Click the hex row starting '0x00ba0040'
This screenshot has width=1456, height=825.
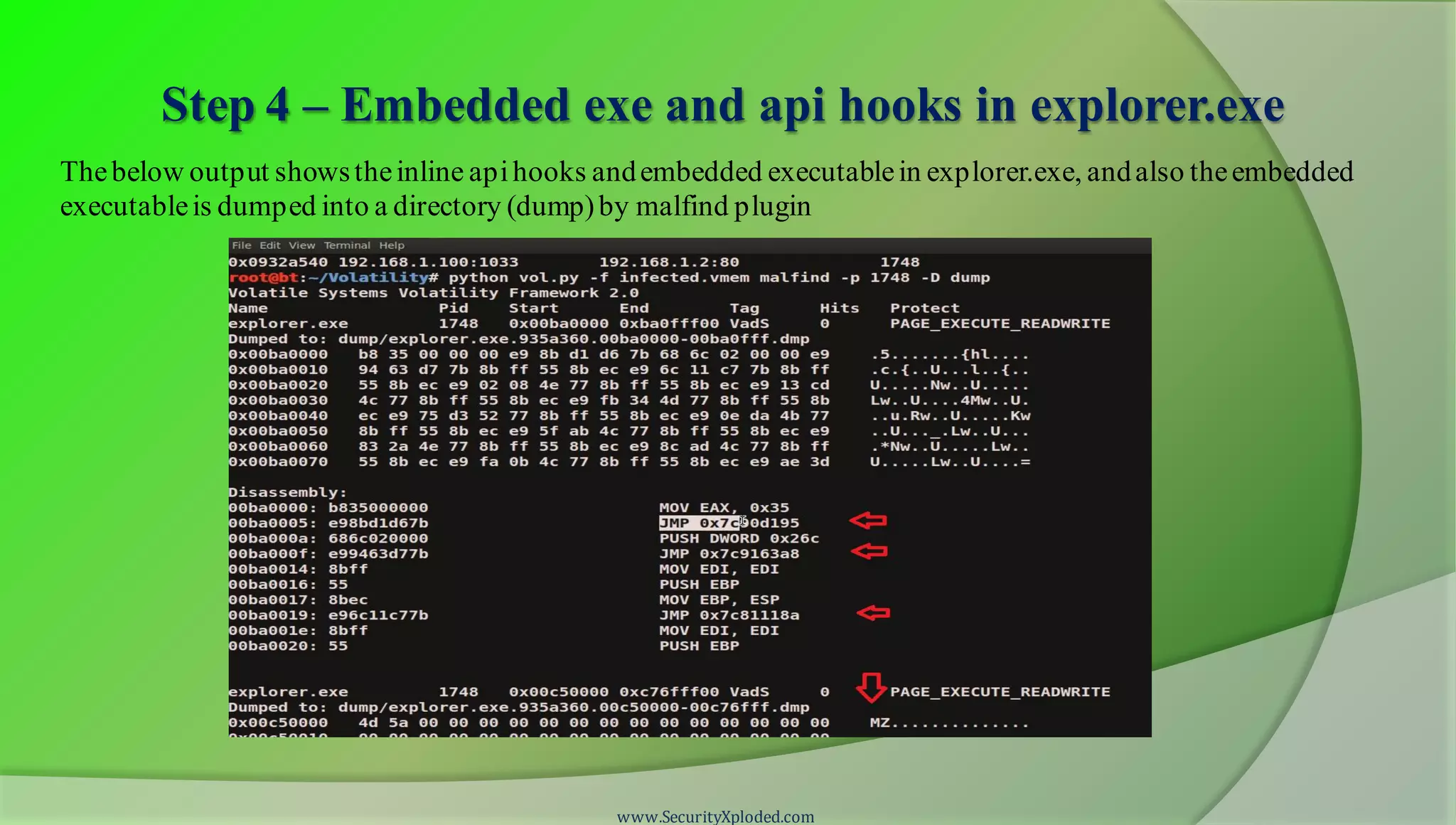[629, 416]
